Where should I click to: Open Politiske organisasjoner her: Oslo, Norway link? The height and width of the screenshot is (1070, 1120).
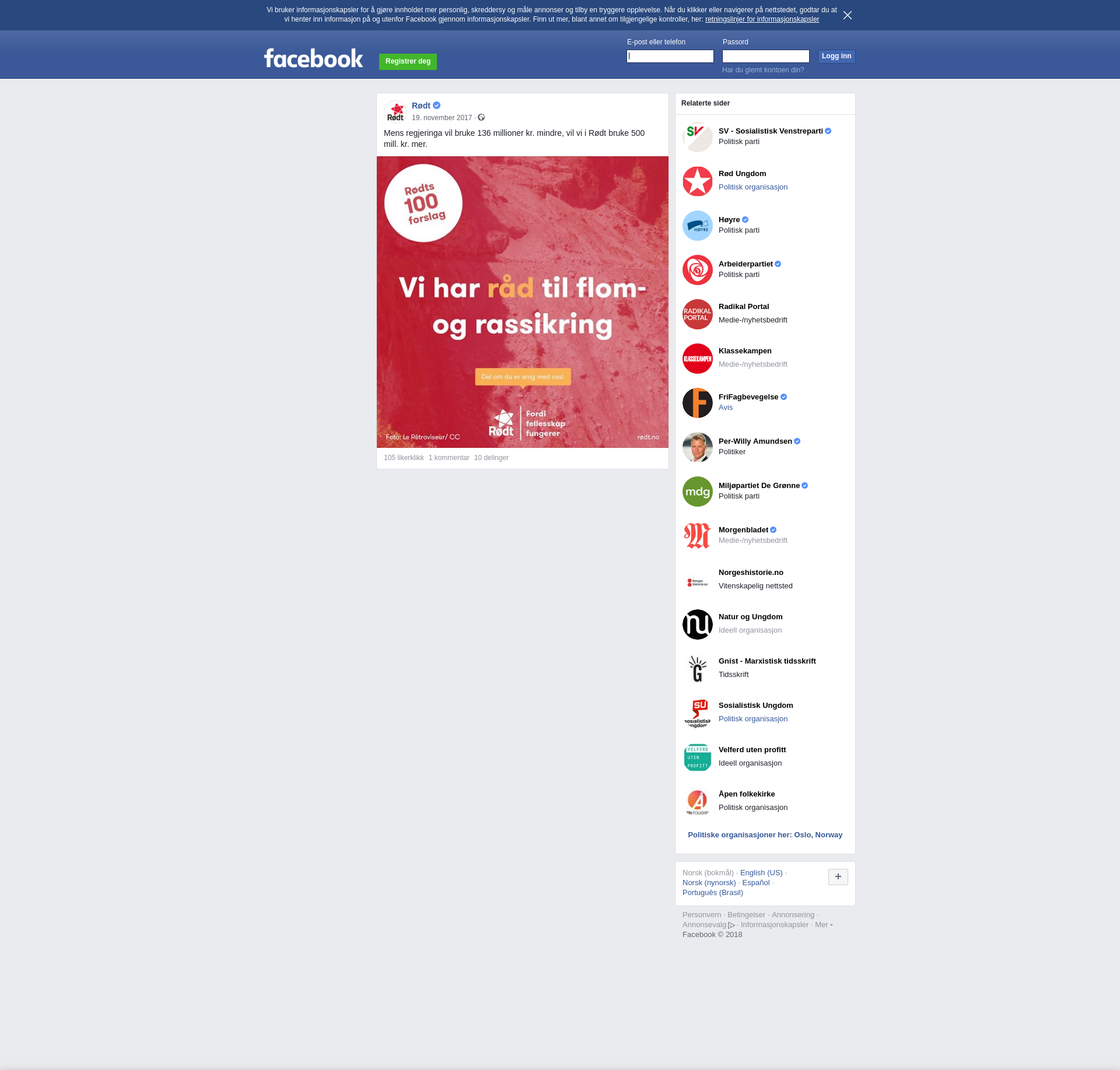click(765, 835)
